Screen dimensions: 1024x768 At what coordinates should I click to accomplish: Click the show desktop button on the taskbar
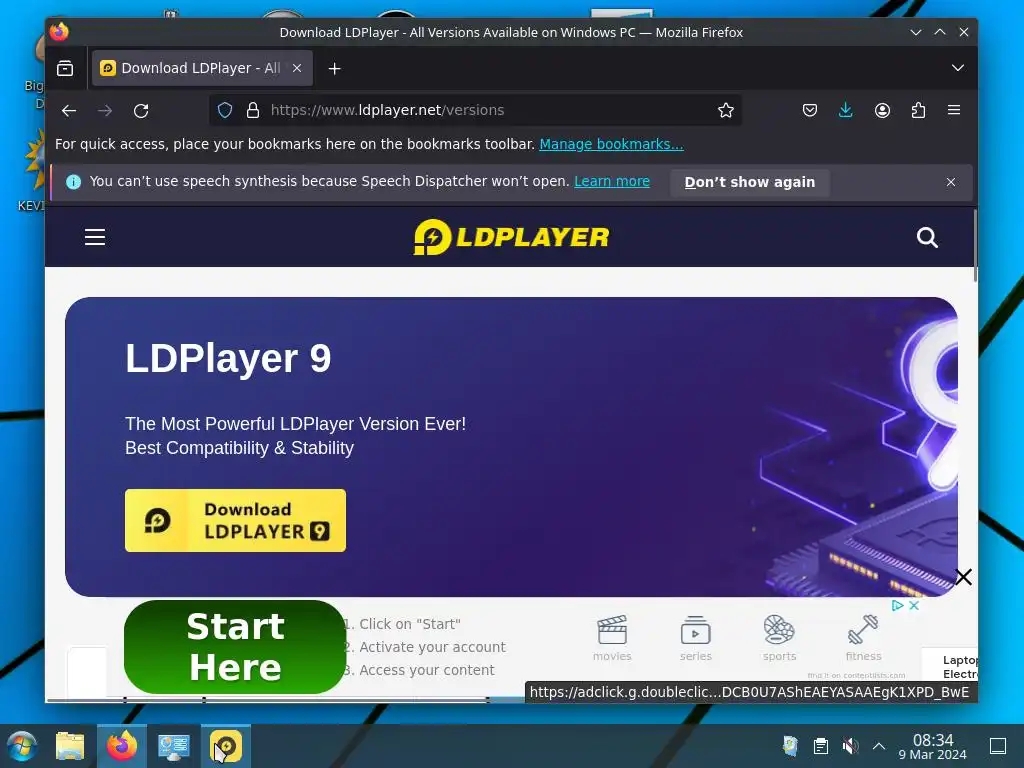coord(998,746)
